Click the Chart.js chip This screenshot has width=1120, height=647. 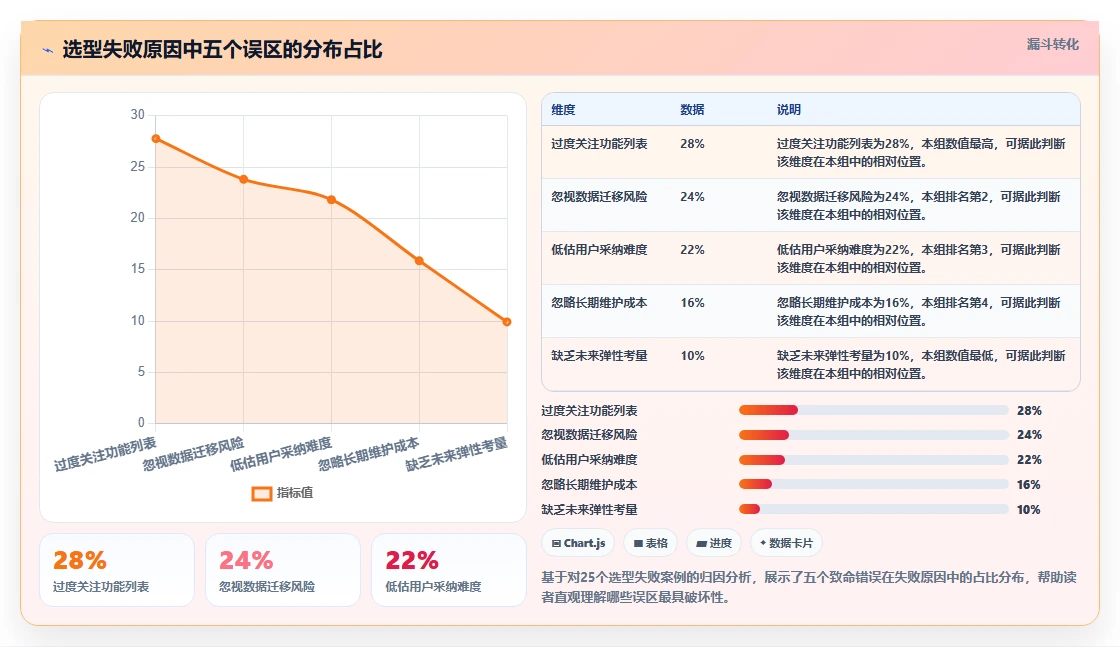click(578, 543)
